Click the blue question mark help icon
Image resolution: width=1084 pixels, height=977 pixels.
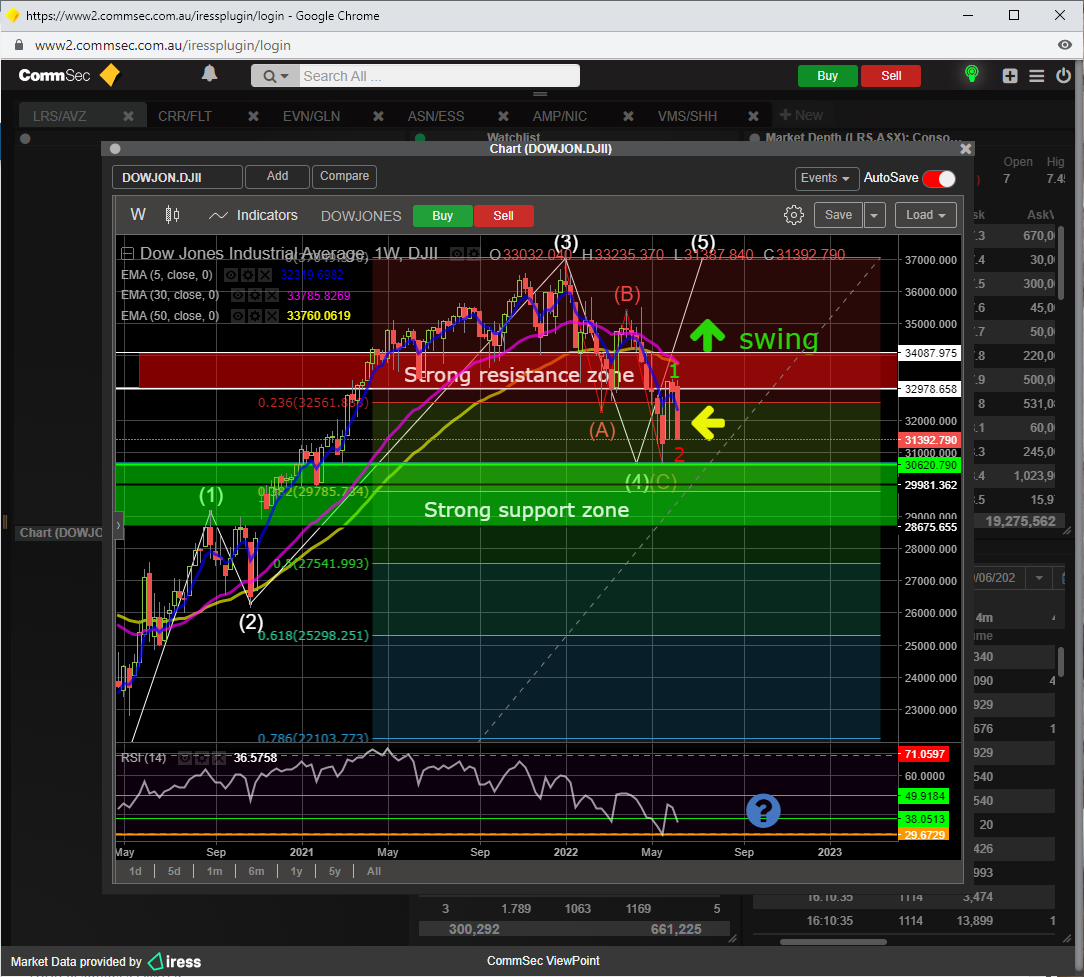click(763, 811)
